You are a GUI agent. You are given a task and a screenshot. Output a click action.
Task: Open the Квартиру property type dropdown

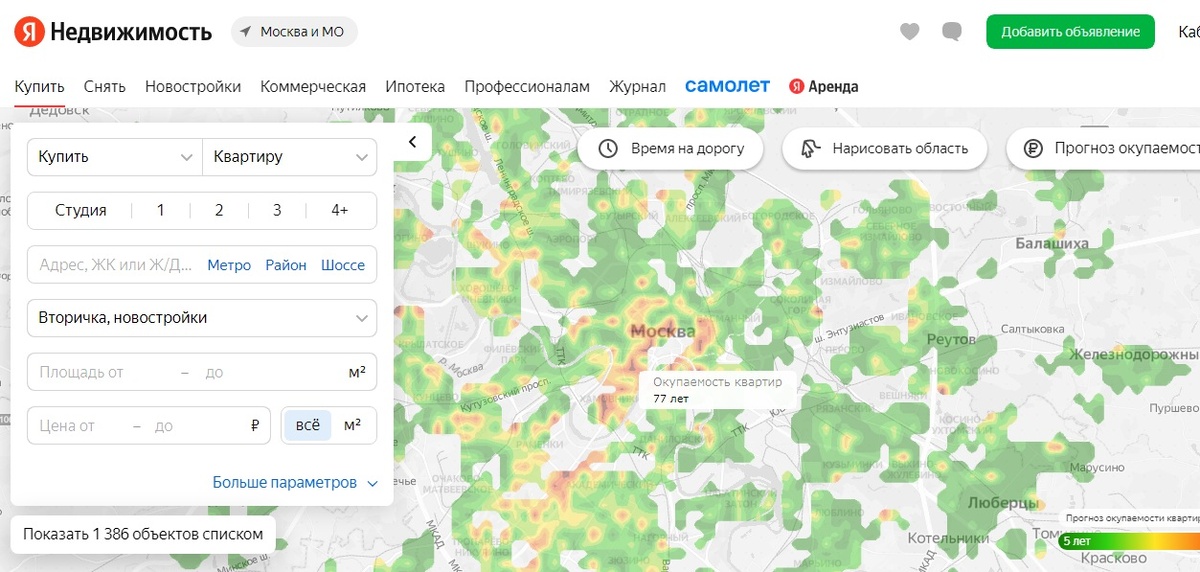(290, 157)
